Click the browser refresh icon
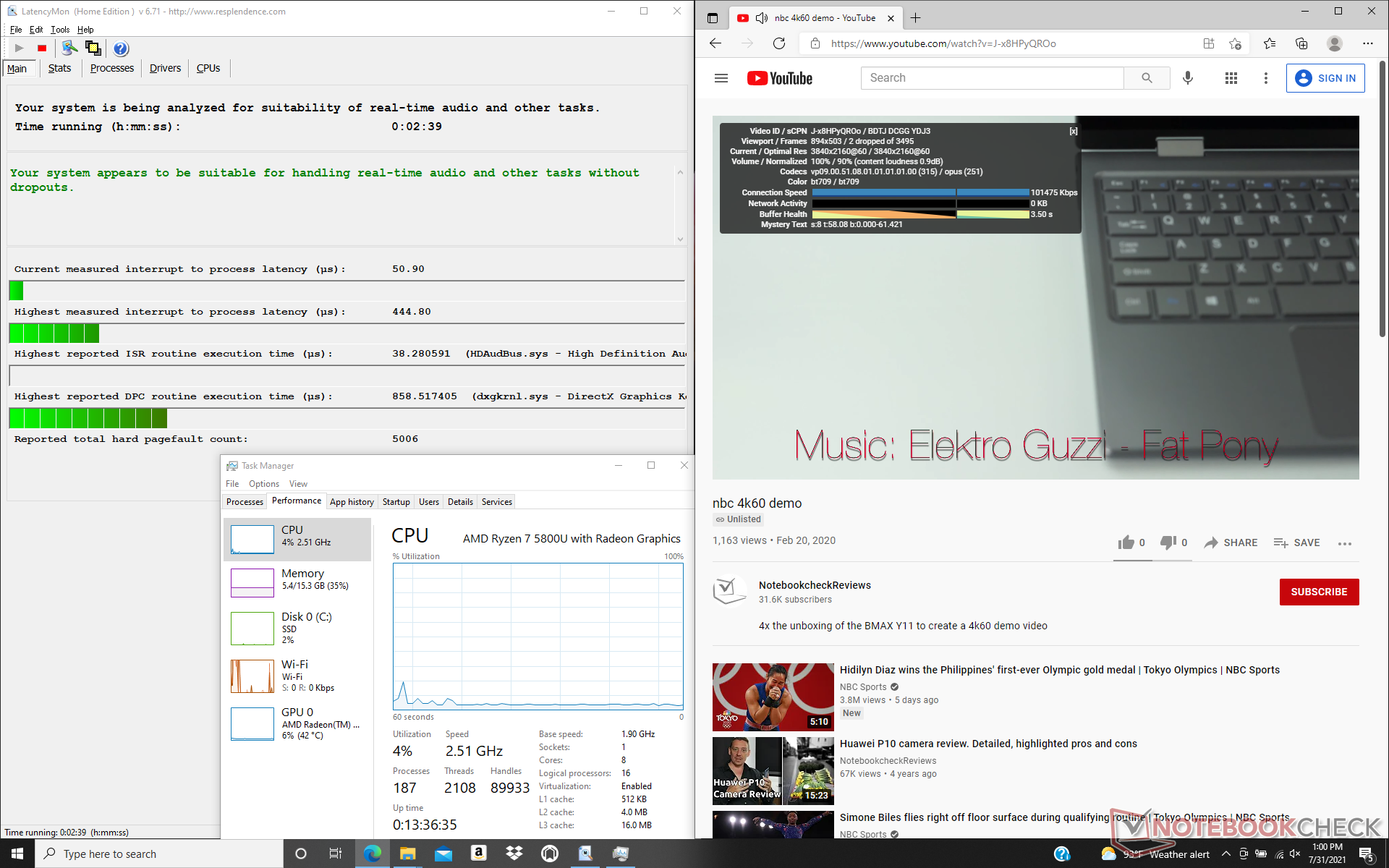 click(779, 43)
